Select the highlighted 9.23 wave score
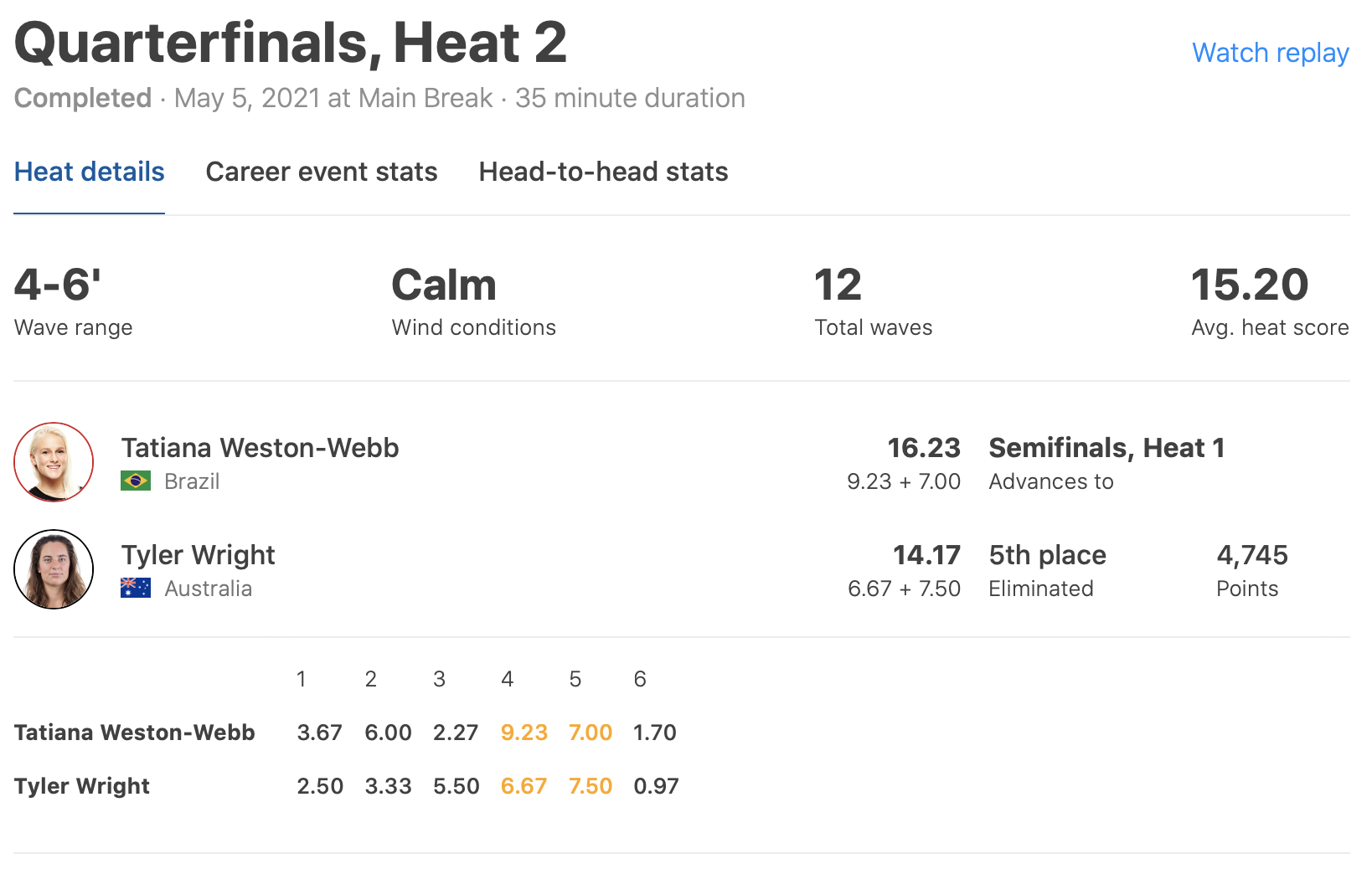This screenshot has width=1372, height=869. [524, 733]
